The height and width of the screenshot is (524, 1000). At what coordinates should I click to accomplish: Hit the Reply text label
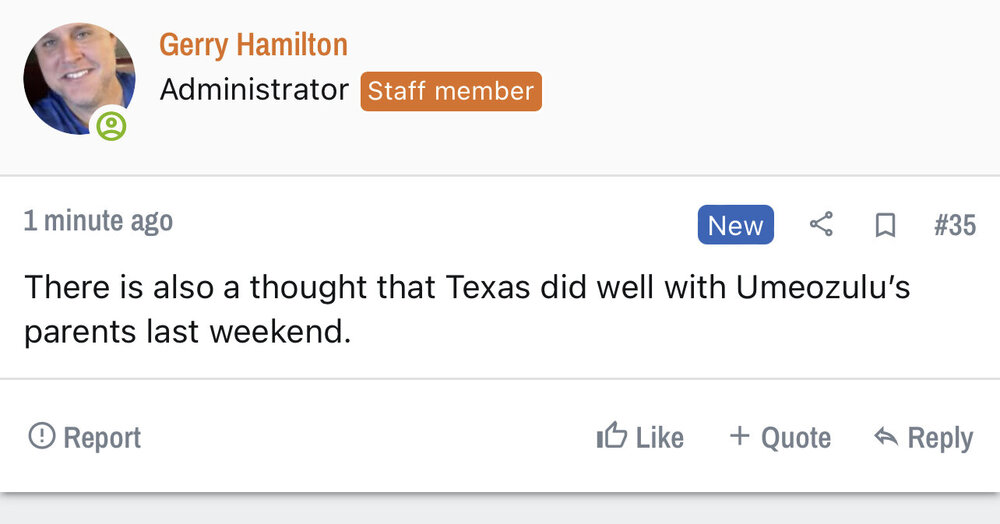(x=940, y=438)
